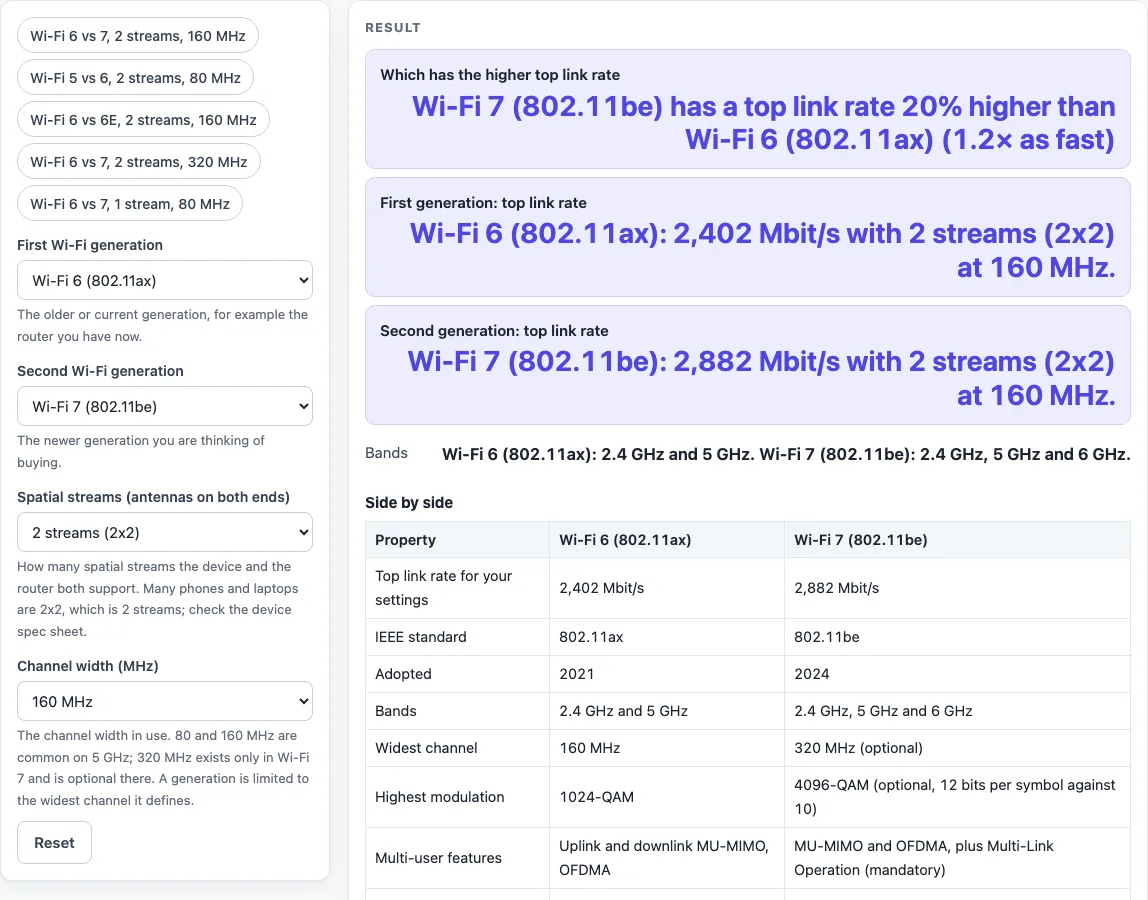Click the 'Widest channel' row label

pyautogui.click(x=458, y=748)
